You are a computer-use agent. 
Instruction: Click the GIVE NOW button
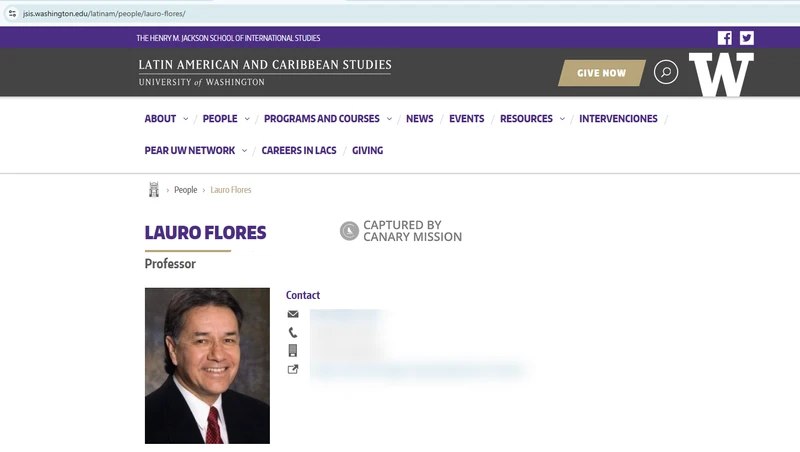602,73
